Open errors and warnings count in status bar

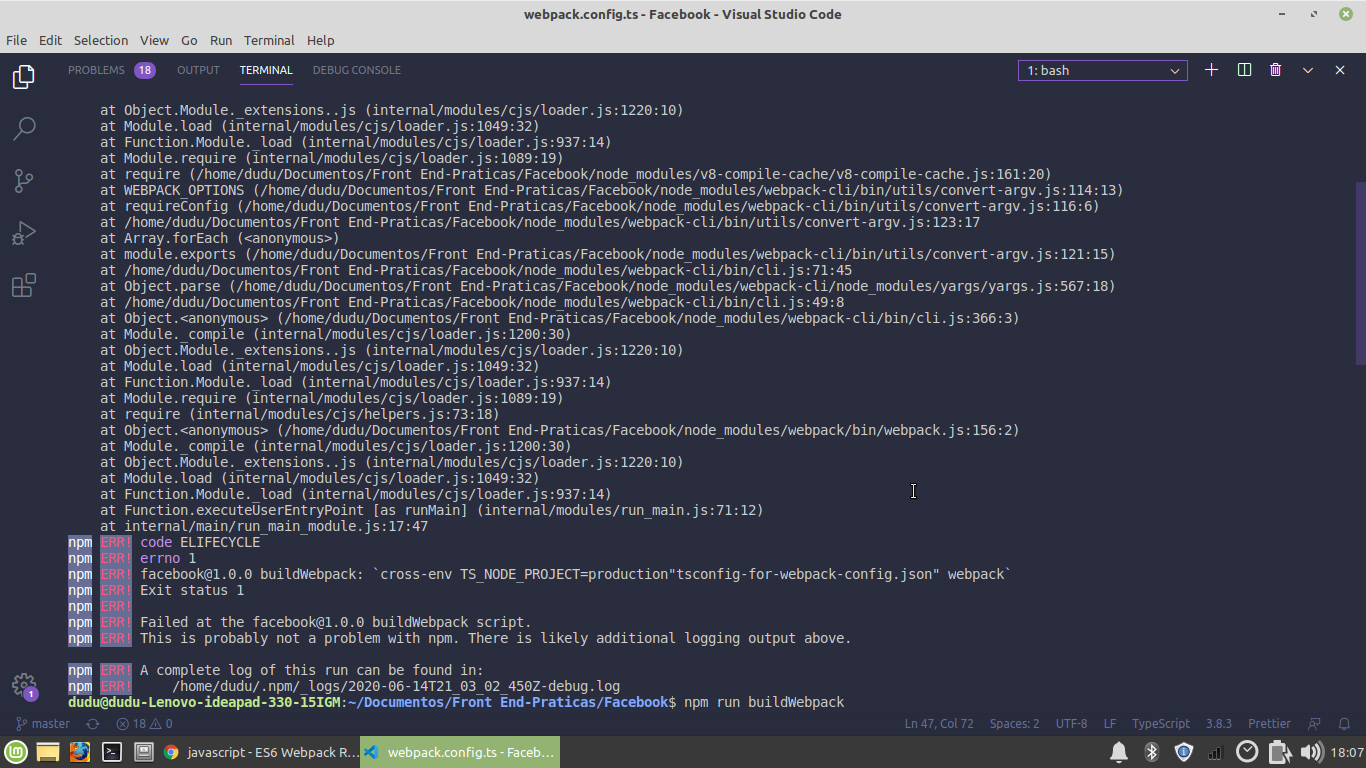coord(144,724)
